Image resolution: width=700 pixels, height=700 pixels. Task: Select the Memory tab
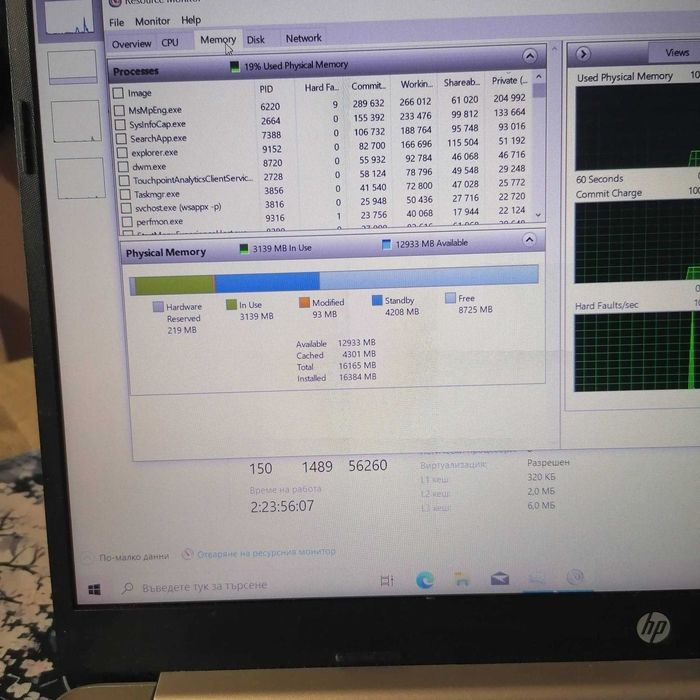(x=218, y=40)
